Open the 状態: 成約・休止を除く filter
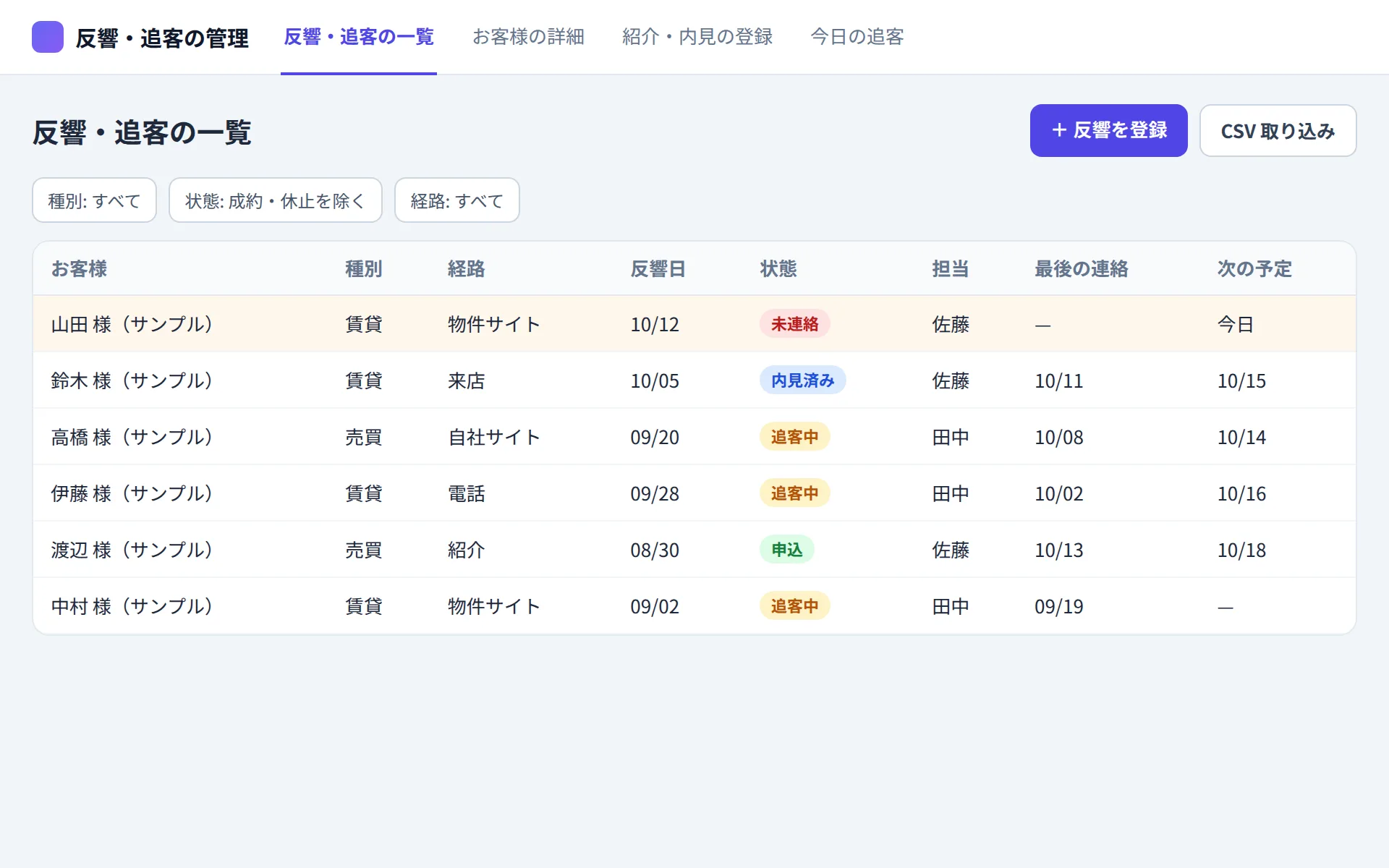The width and height of the screenshot is (1389, 868). 275,200
